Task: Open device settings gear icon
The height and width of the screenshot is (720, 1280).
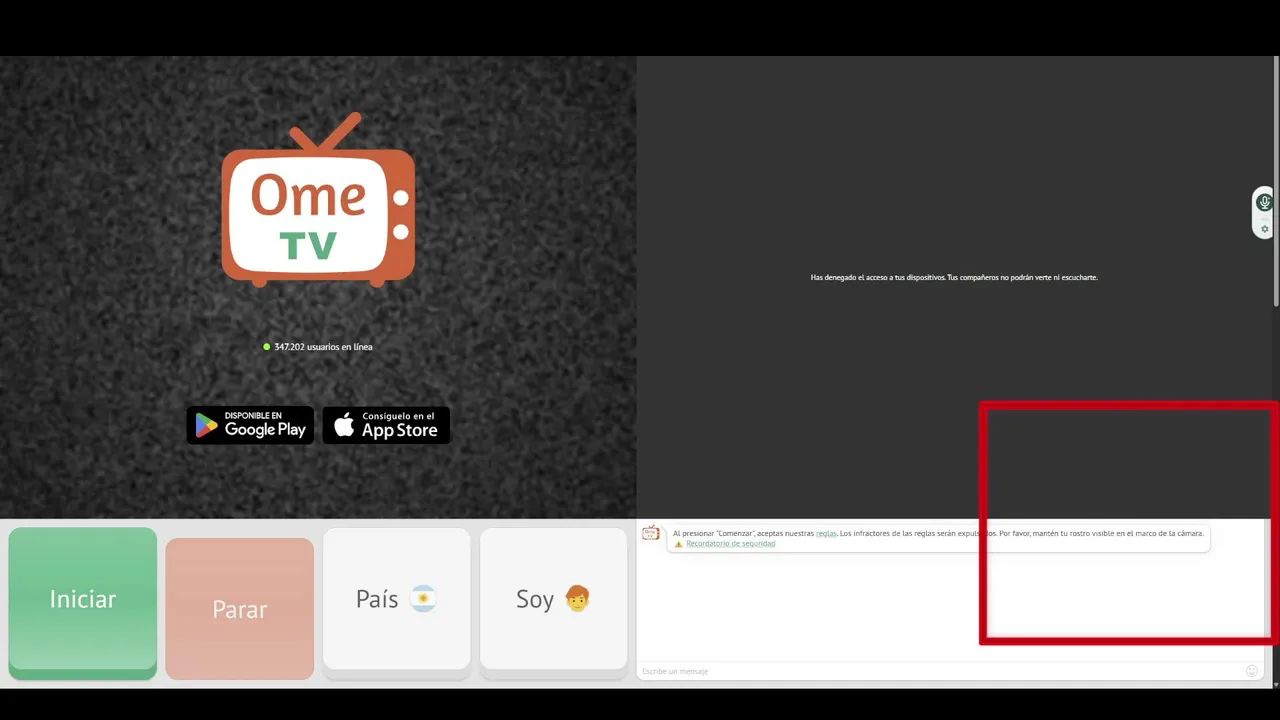Action: 1265,229
